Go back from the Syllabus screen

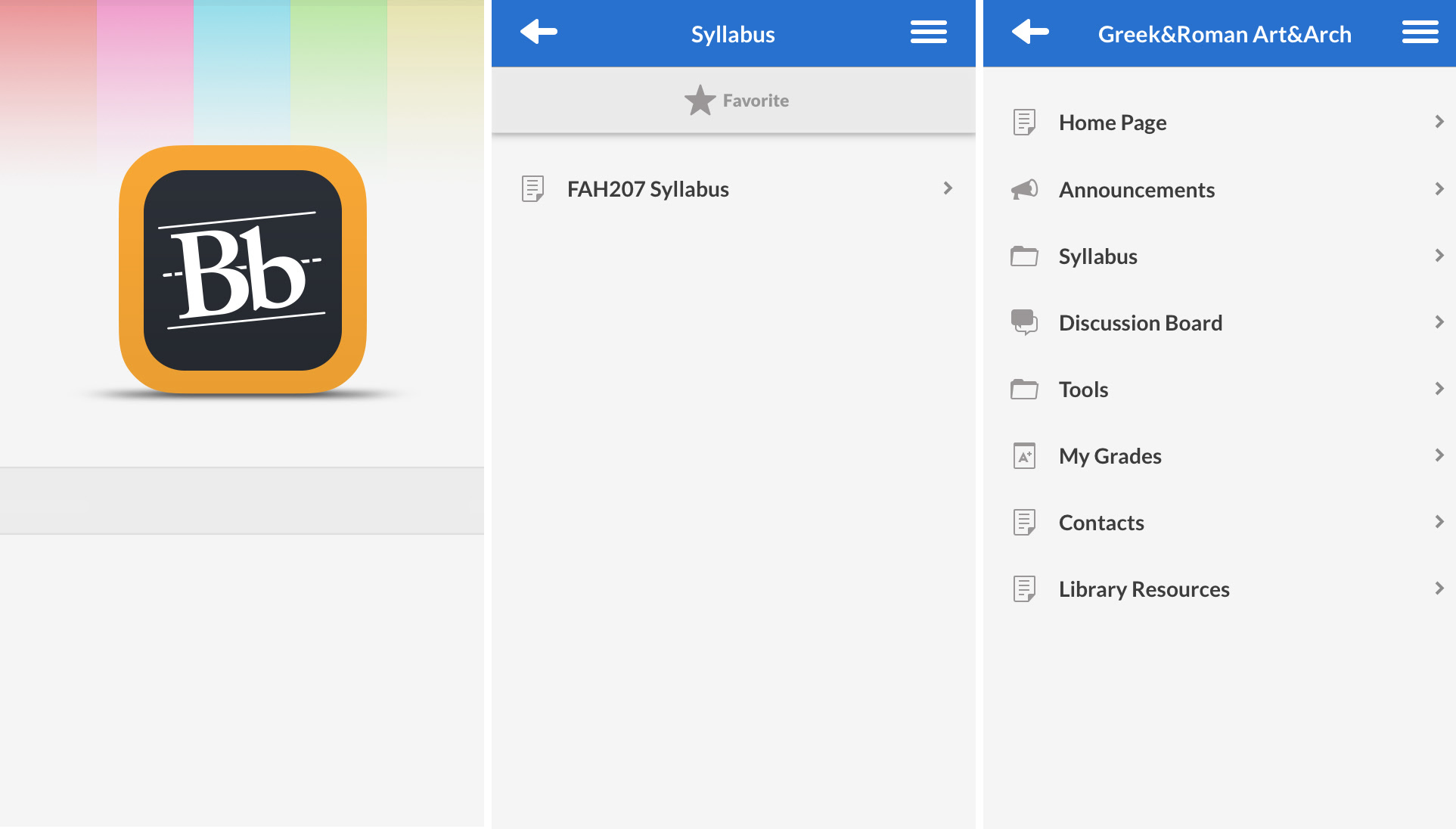539,33
